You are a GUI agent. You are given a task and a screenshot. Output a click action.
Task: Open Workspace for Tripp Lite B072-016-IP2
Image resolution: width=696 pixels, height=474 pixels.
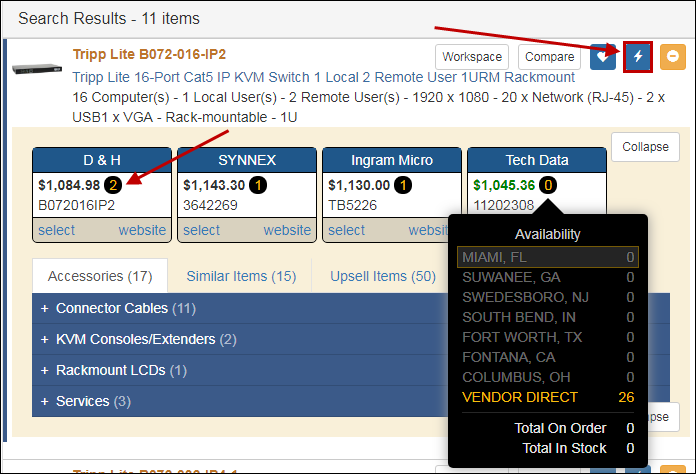(x=472, y=57)
